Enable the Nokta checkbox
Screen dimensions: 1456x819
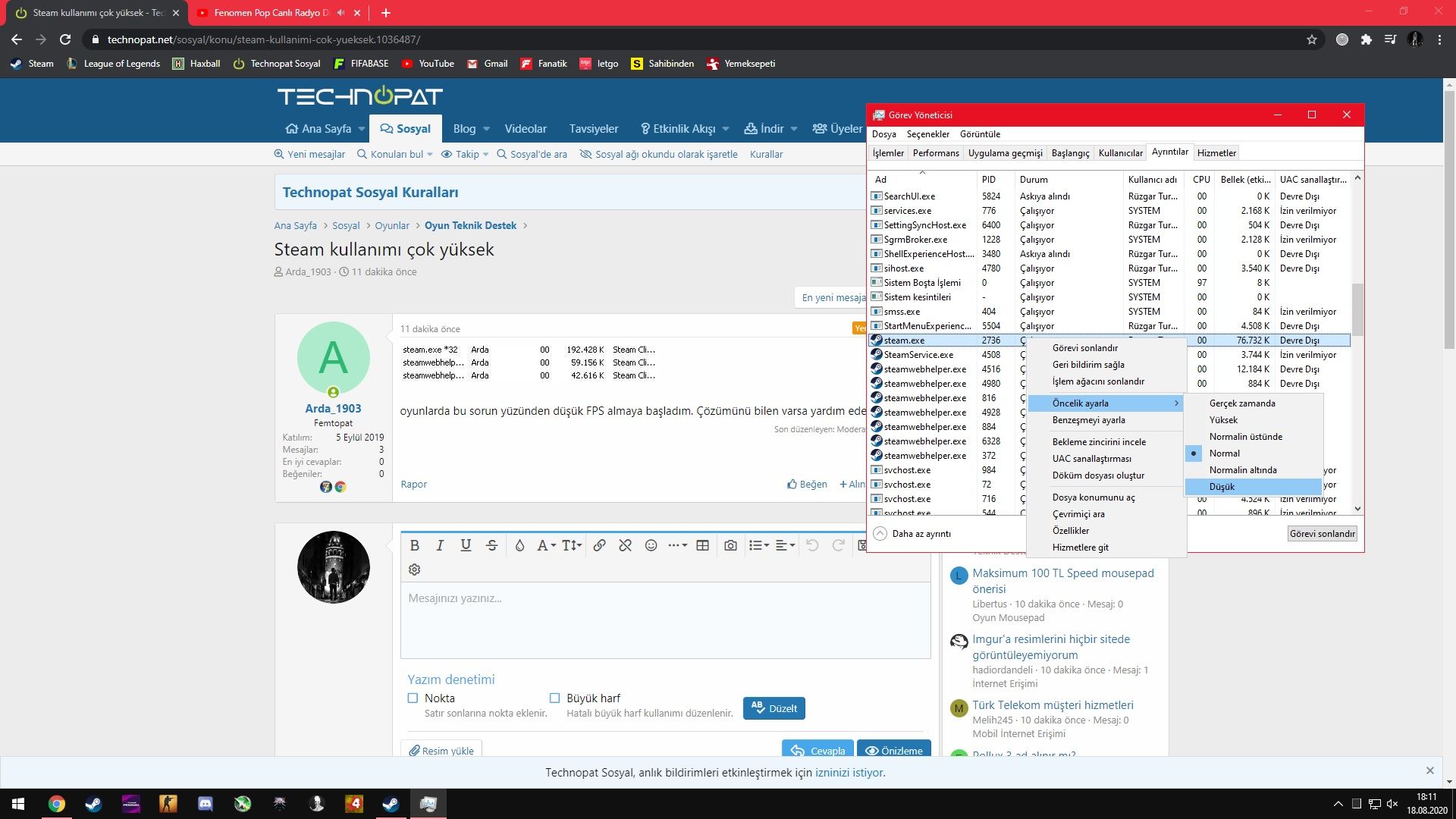pos(413,698)
